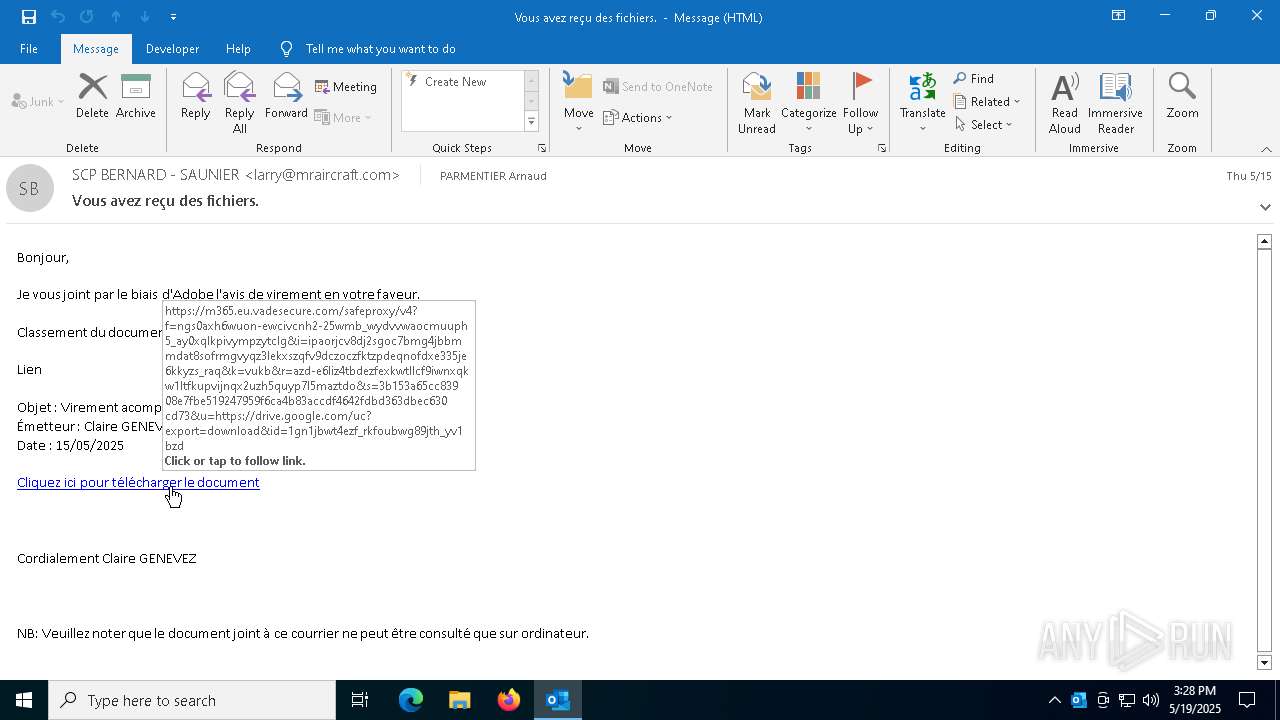
Task: Click Reply All
Action: click(x=239, y=103)
